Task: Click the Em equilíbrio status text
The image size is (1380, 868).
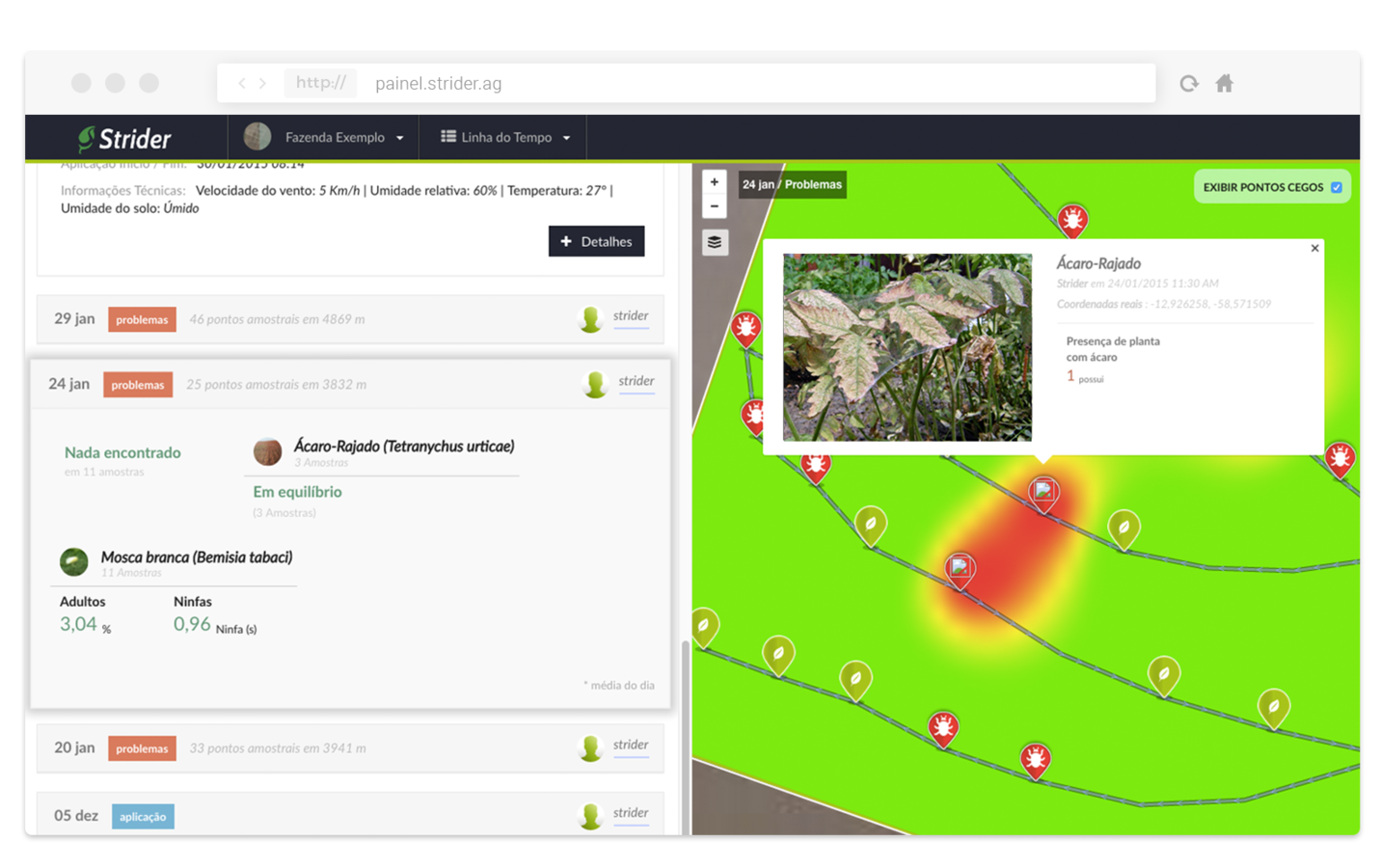Action: tap(297, 492)
